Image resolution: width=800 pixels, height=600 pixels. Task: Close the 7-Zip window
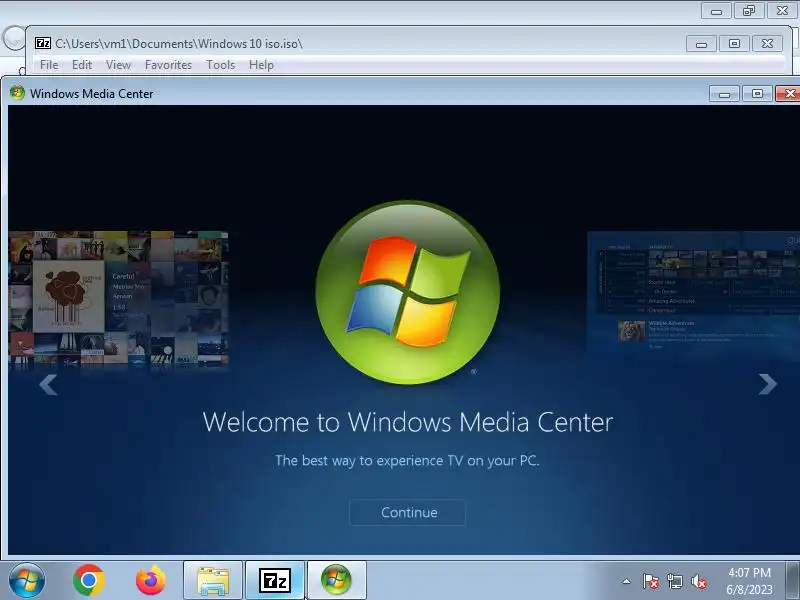767,44
